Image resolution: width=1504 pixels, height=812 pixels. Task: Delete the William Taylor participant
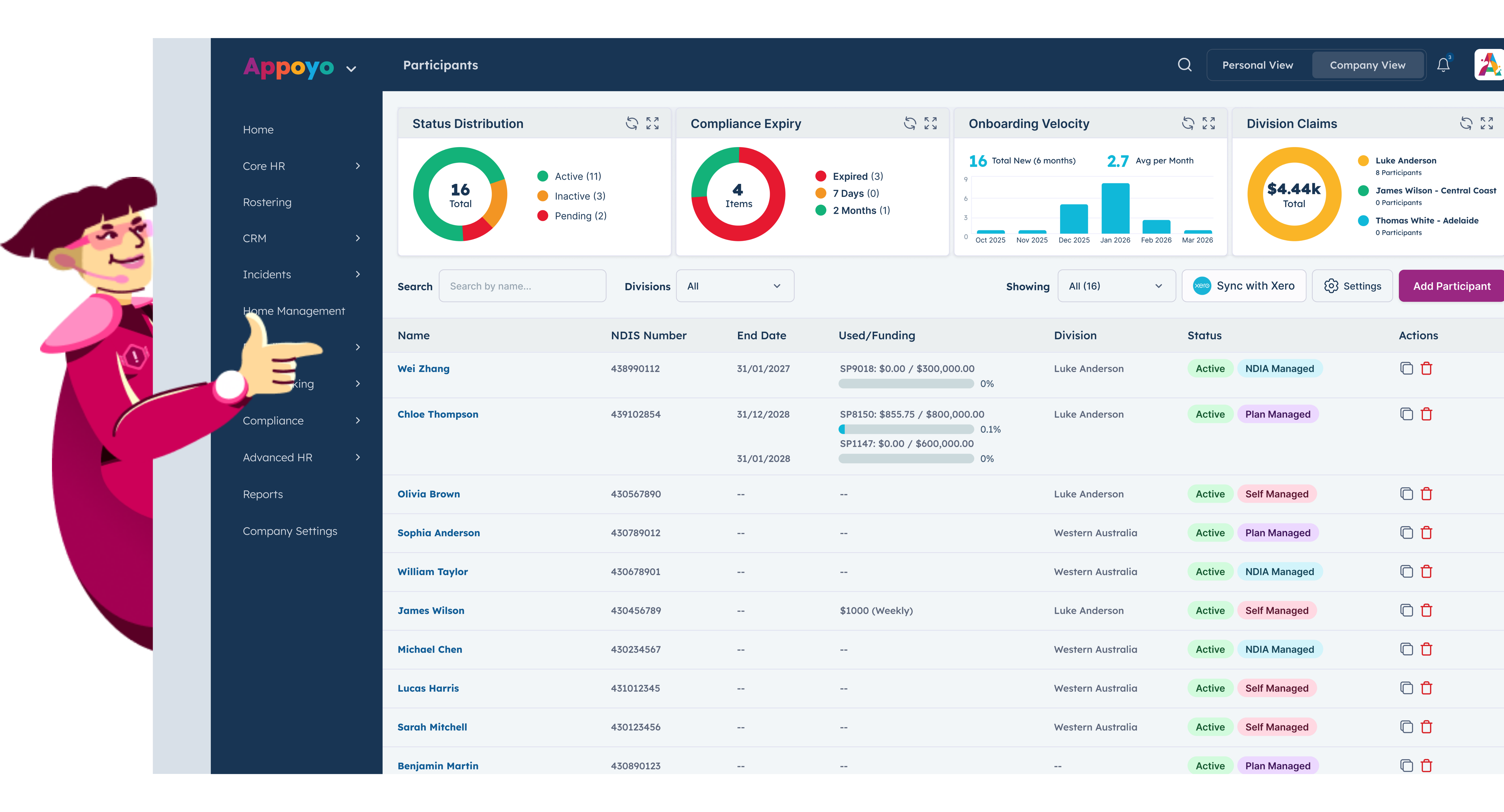[1426, 571]
